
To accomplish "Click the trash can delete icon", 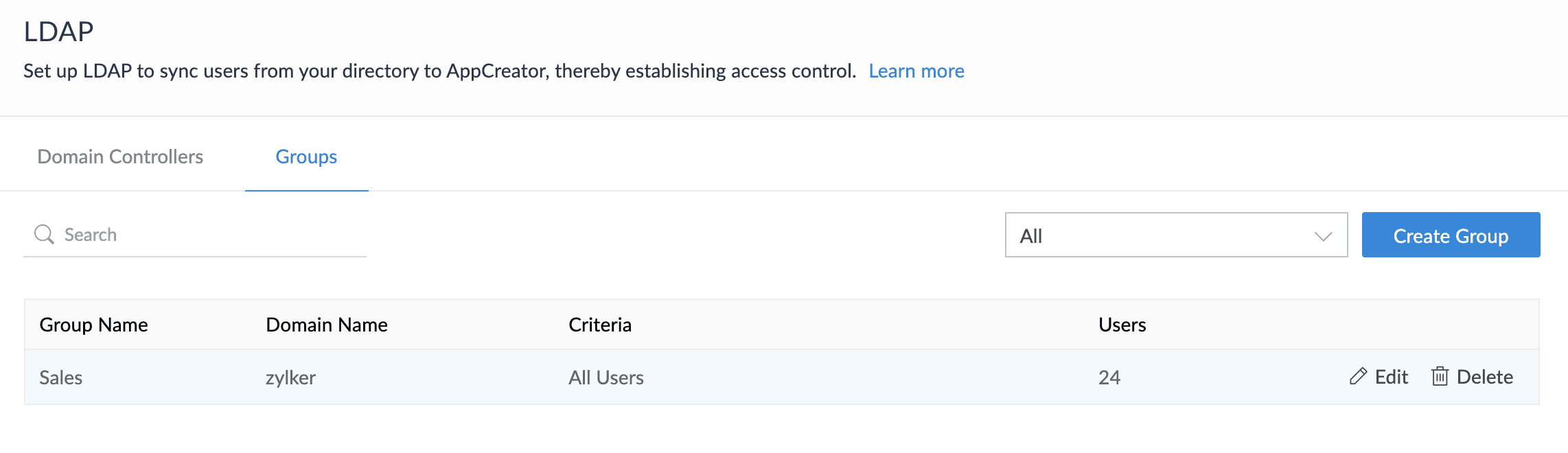I will (1440, 376).
